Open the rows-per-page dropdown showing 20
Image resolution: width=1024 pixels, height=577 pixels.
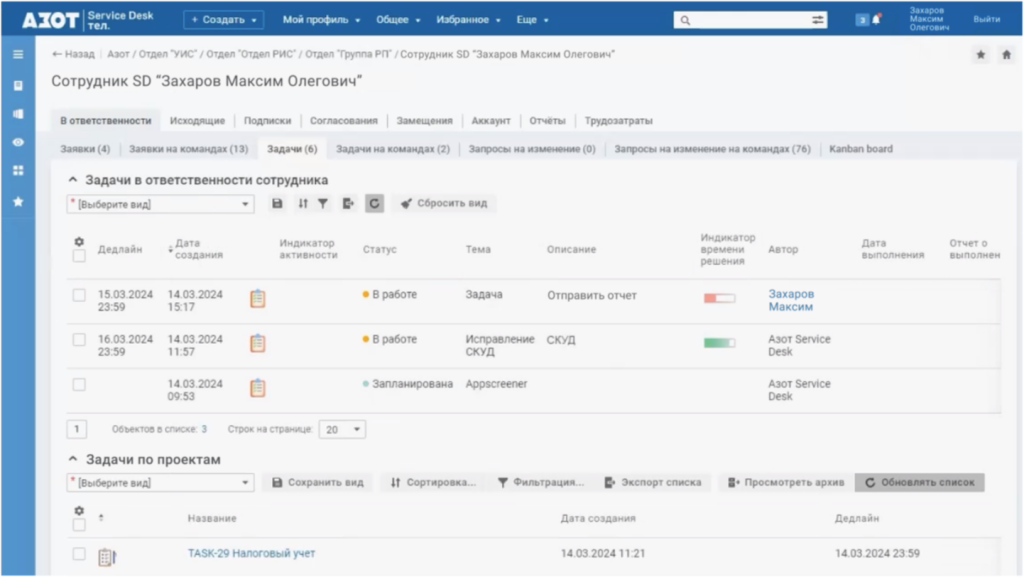[342, 429]
